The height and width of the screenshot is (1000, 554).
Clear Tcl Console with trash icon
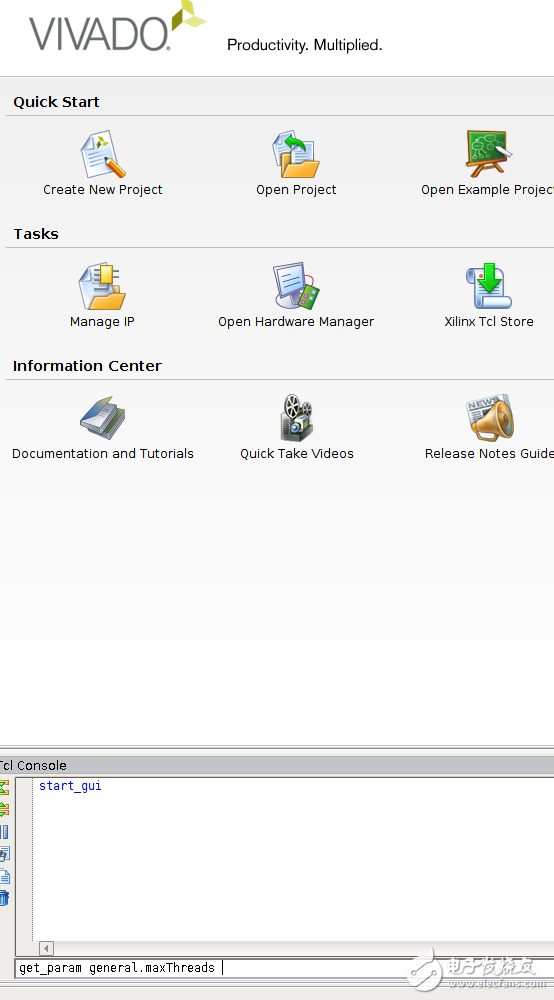tap(4, 898)
